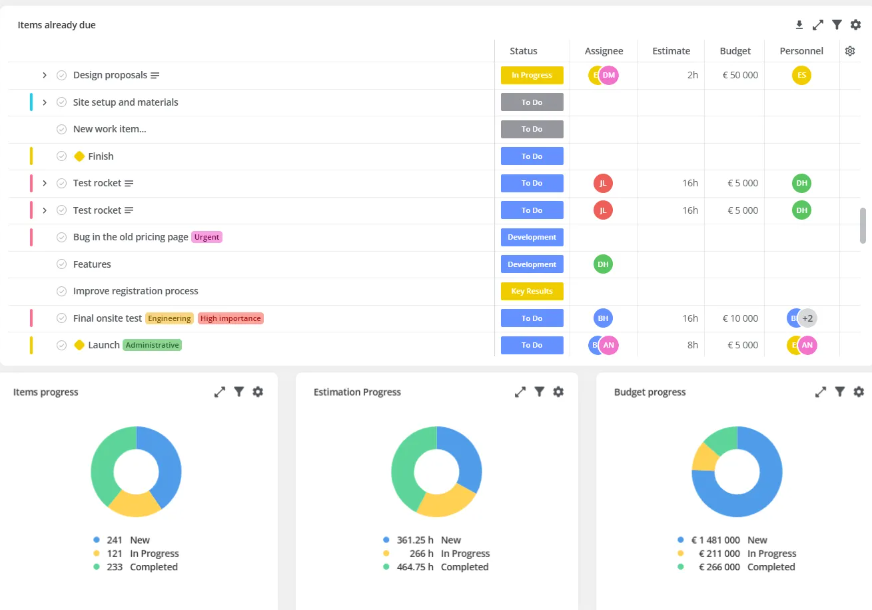
Task: Open filter for Items already due
Action: 836,24
